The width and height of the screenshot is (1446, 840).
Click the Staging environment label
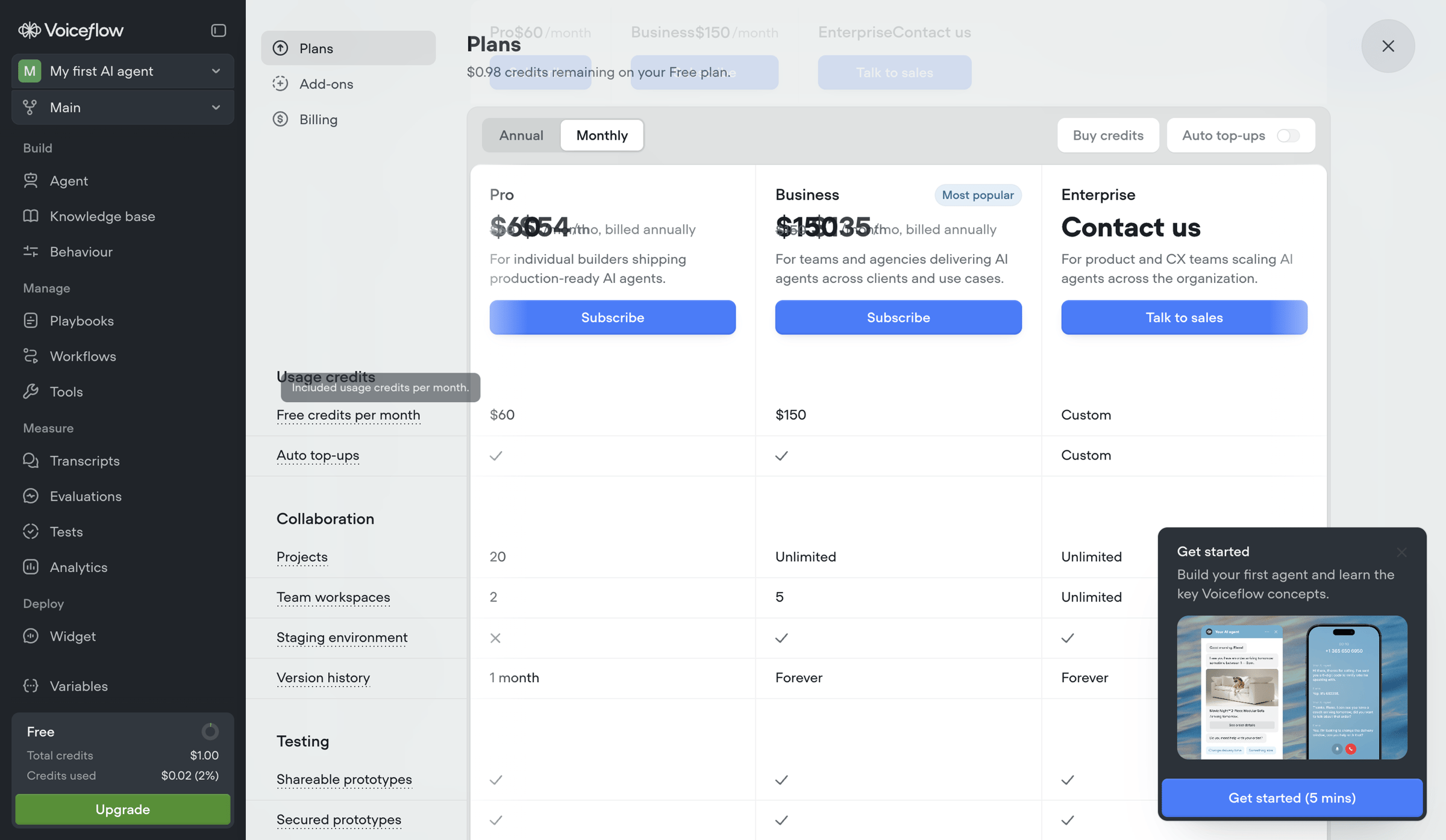[342, 637]
